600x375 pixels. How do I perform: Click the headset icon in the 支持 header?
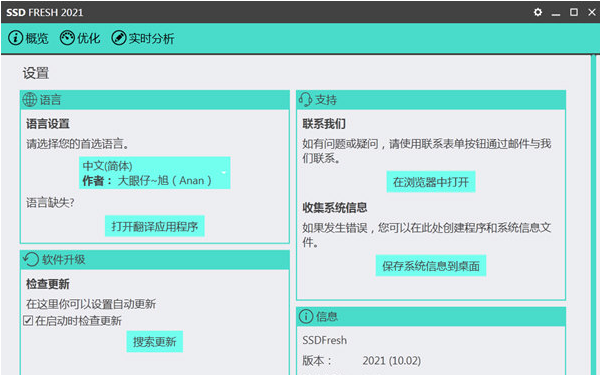(x=305, y=99)
